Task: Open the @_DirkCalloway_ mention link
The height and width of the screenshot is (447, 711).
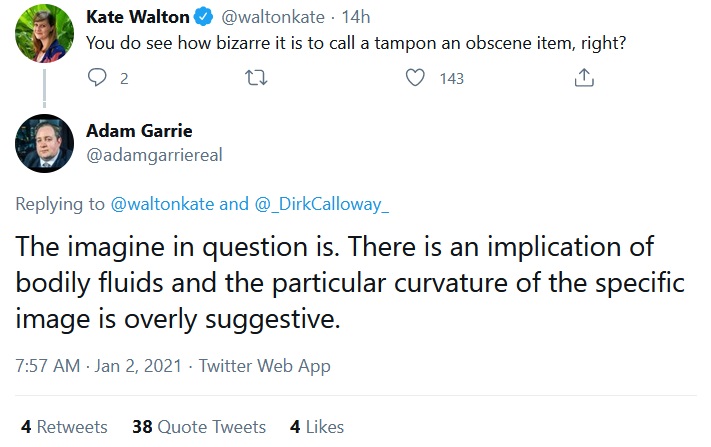Action: [x=321, y=204]
